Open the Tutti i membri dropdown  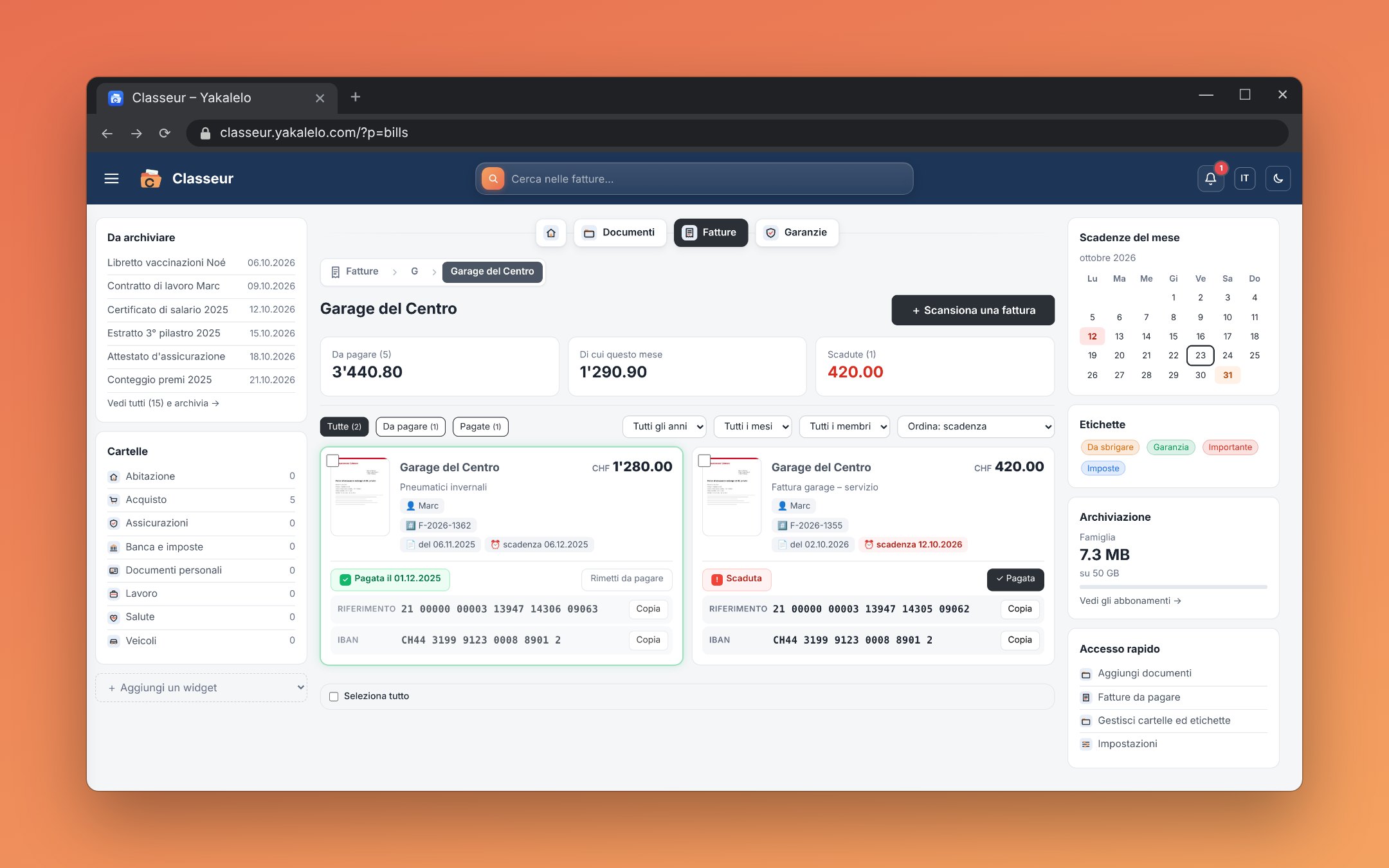[x=844, y=426]
